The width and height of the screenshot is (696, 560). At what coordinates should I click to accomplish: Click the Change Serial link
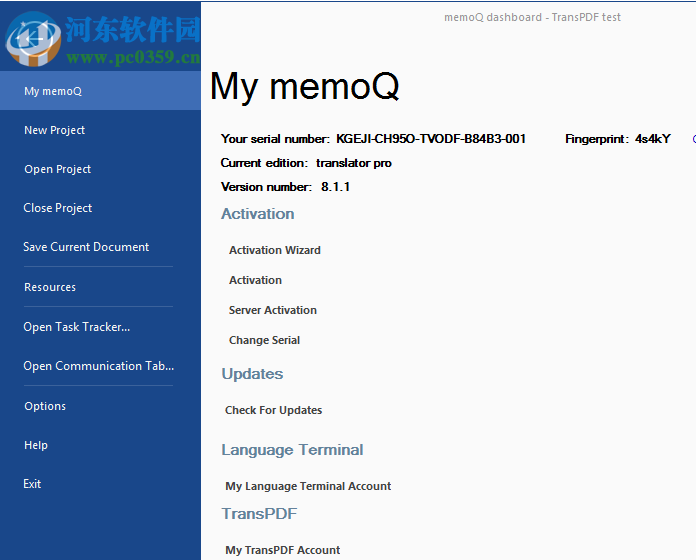264,340
